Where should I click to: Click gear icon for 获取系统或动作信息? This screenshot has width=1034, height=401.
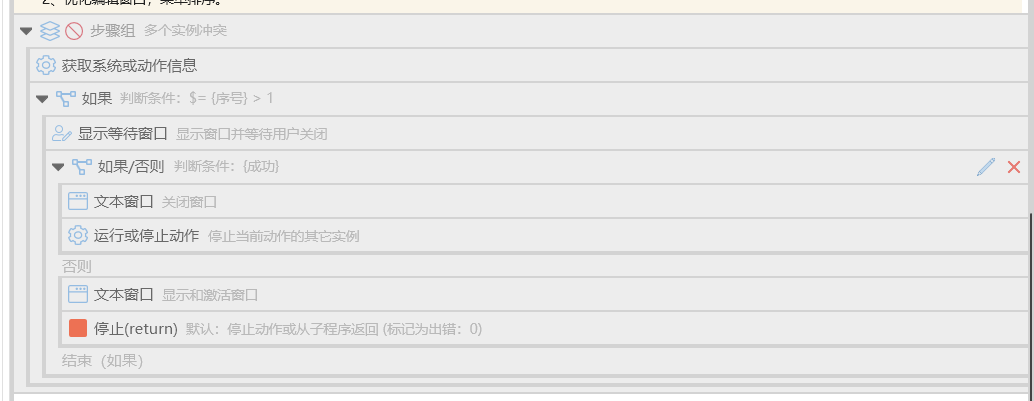(x=46, y=65)
